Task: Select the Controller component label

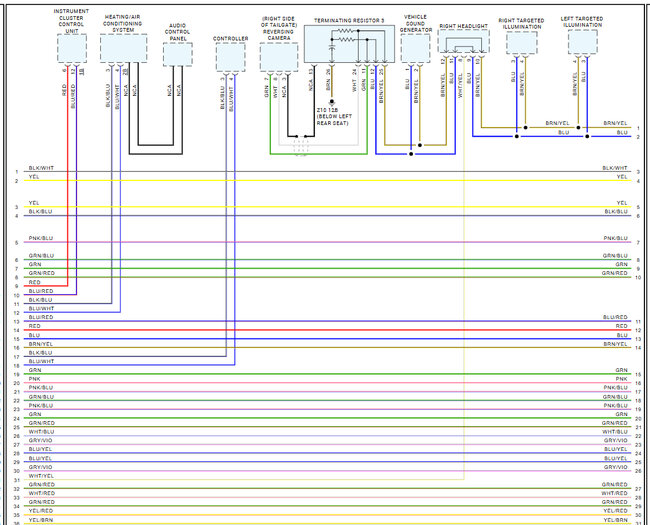Action: coord(230,39)
